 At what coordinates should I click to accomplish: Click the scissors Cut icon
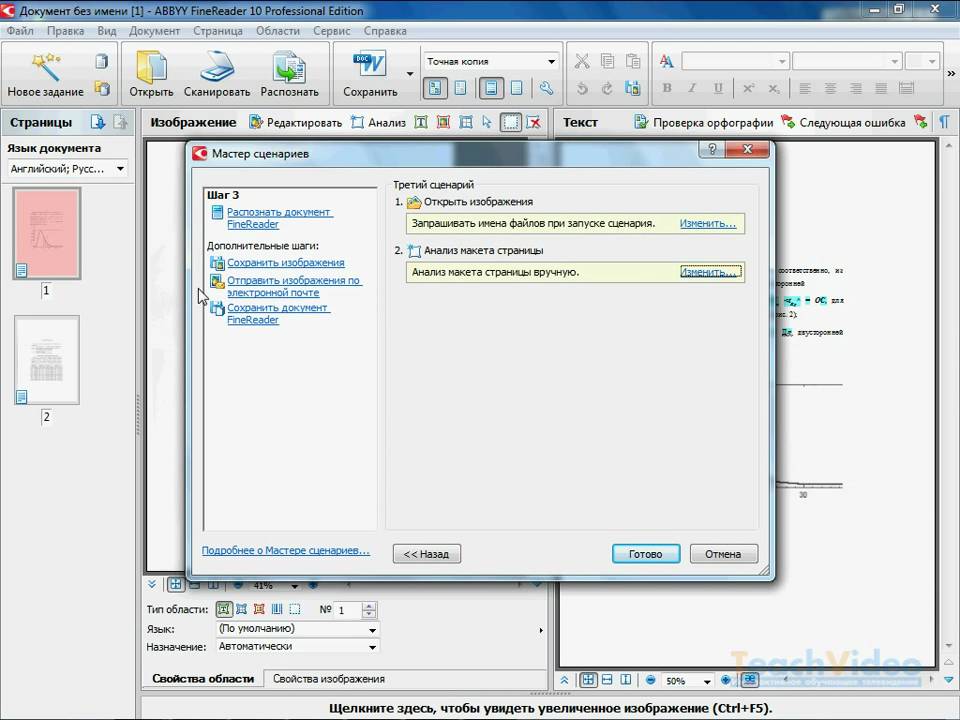(582, 61)
